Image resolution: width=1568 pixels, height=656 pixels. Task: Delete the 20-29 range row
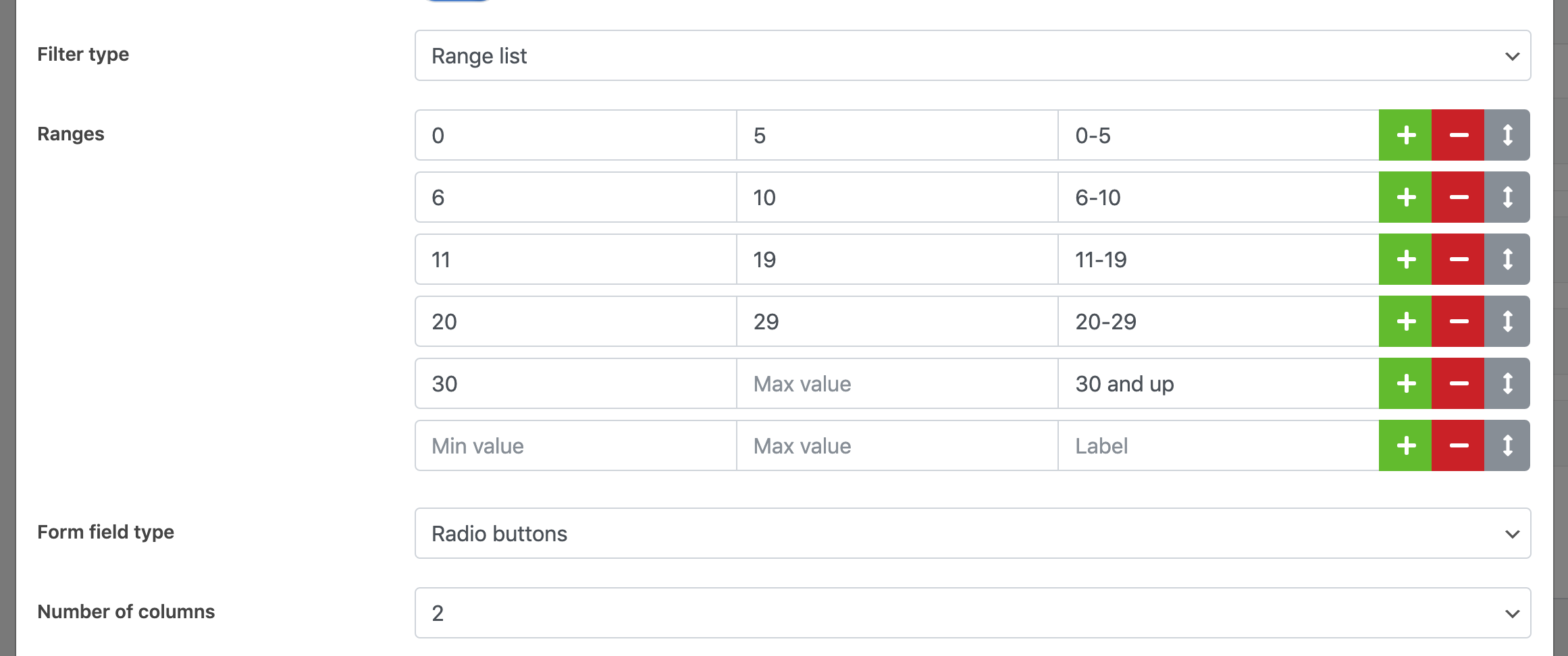click(1458, 321)
